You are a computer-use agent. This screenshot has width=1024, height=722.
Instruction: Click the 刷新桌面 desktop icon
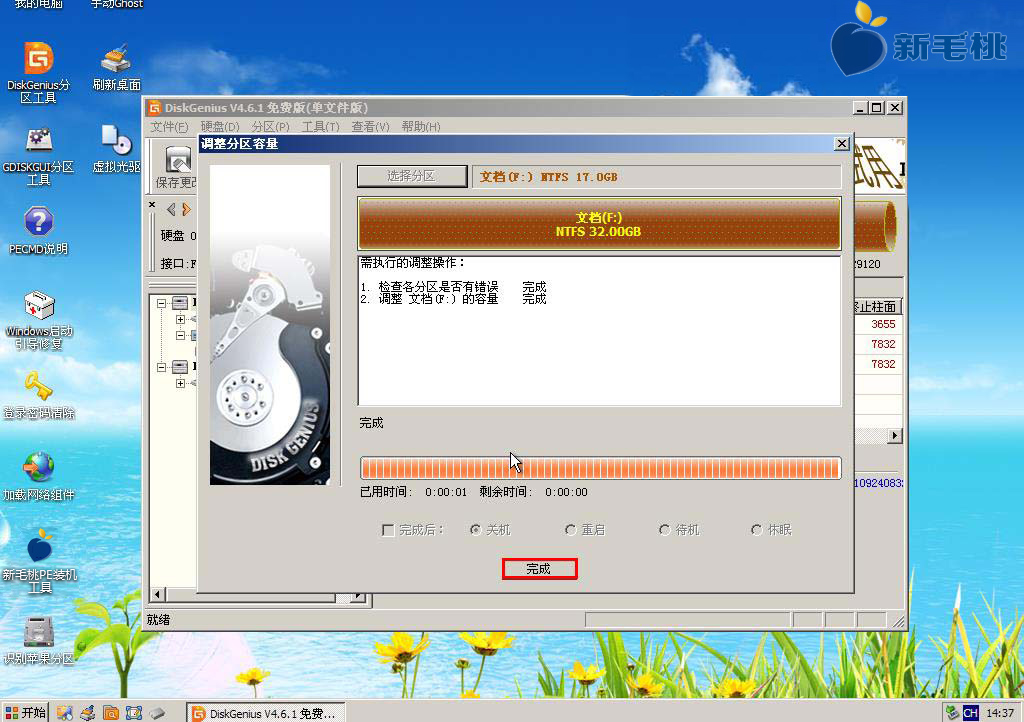(x=116, y=67)
